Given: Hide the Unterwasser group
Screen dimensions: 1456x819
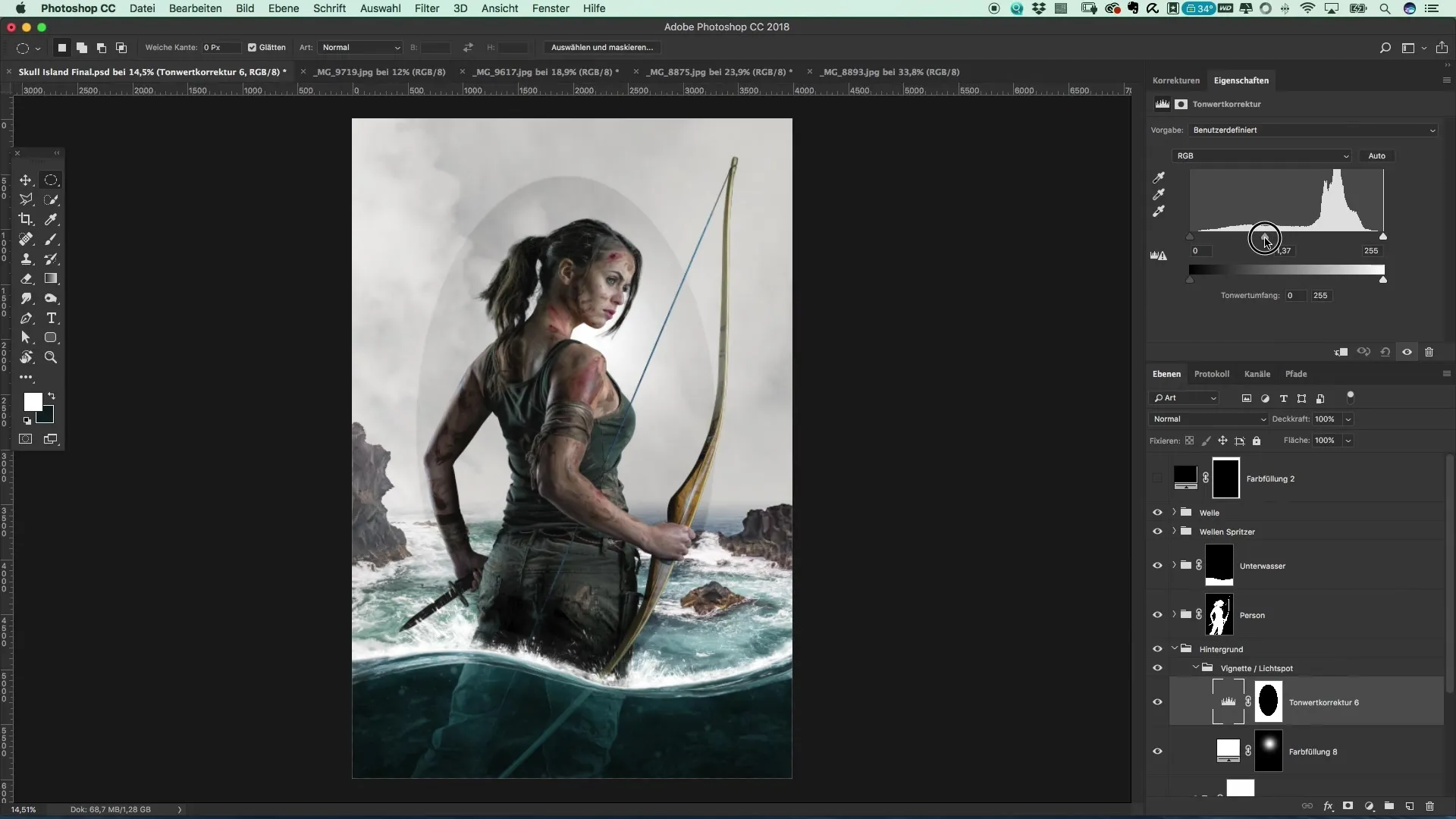Looking at the screenshot, I should (1157, 566).
